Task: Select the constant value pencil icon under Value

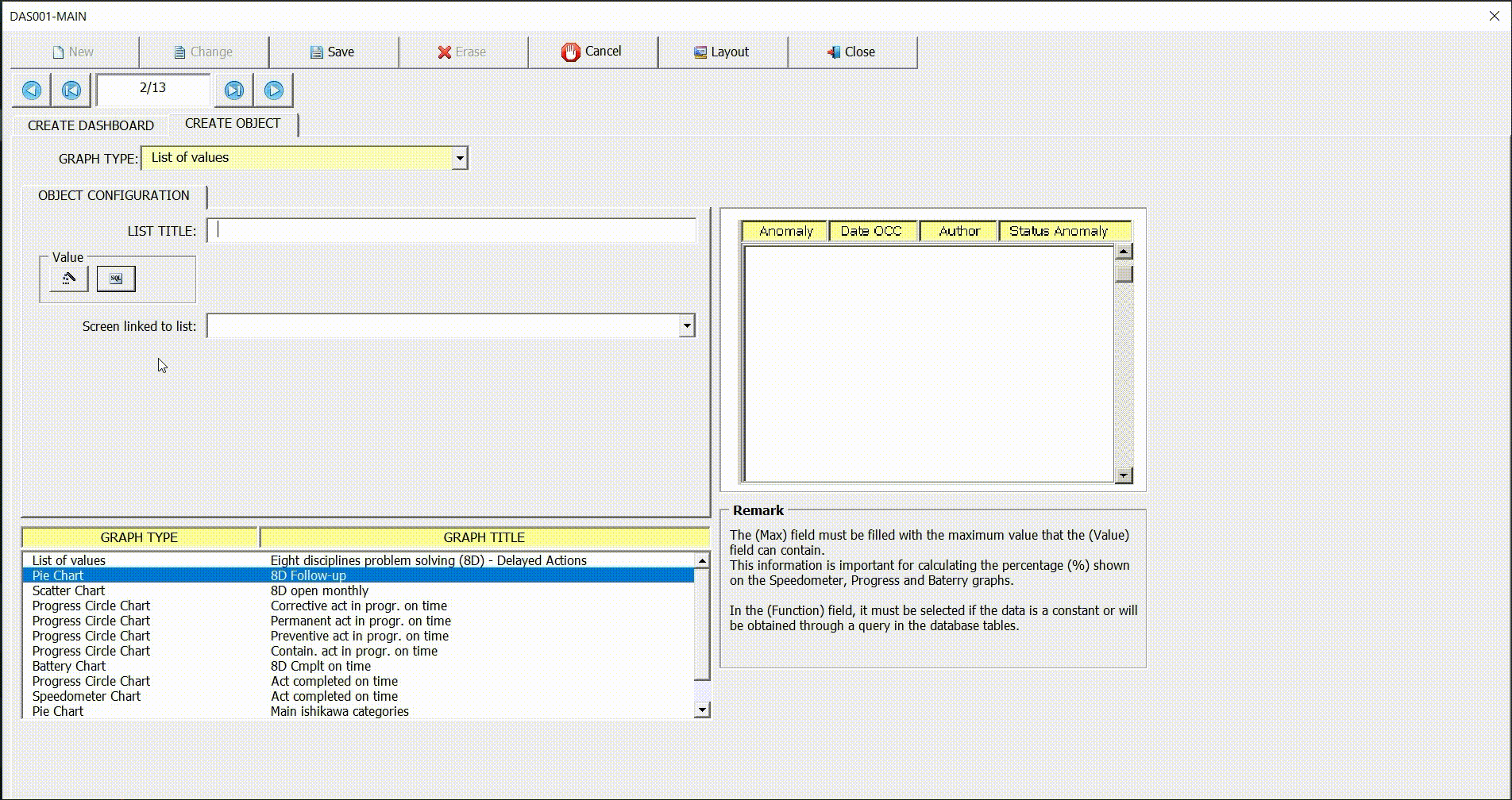Action: click(x=67, y=279)
